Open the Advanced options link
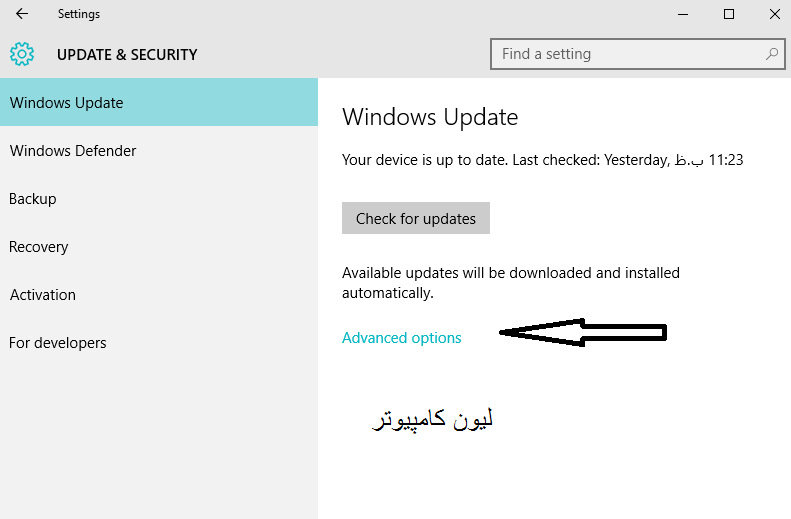 tap(402, 338)
